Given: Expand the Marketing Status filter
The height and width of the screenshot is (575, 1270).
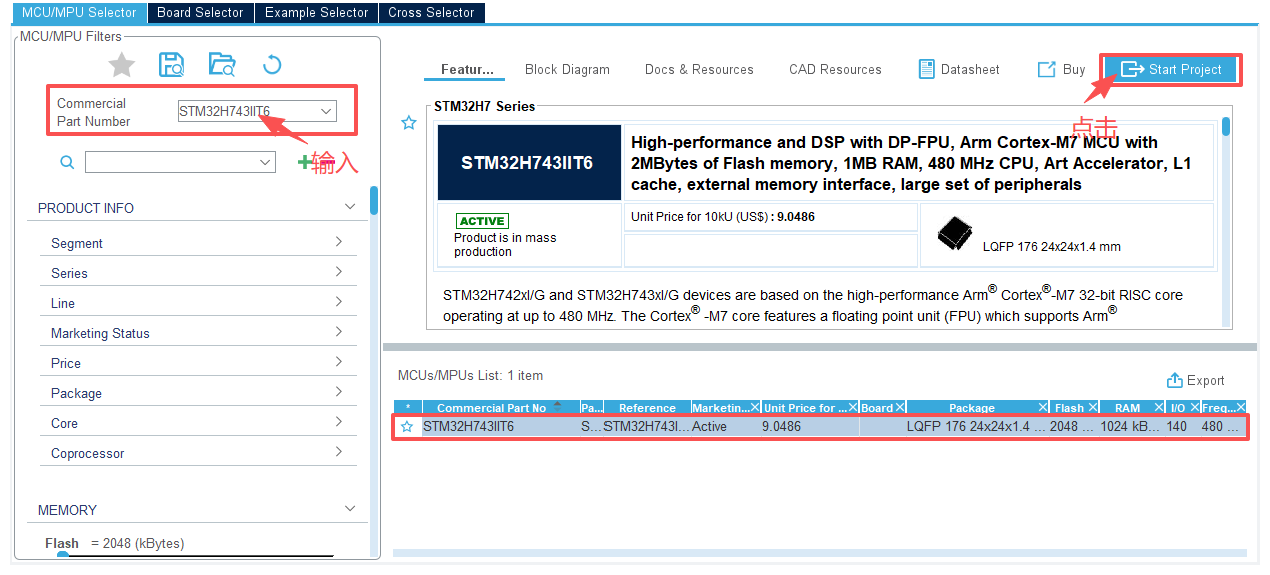Looking at the screenshot, I should [x=339, y=332].
